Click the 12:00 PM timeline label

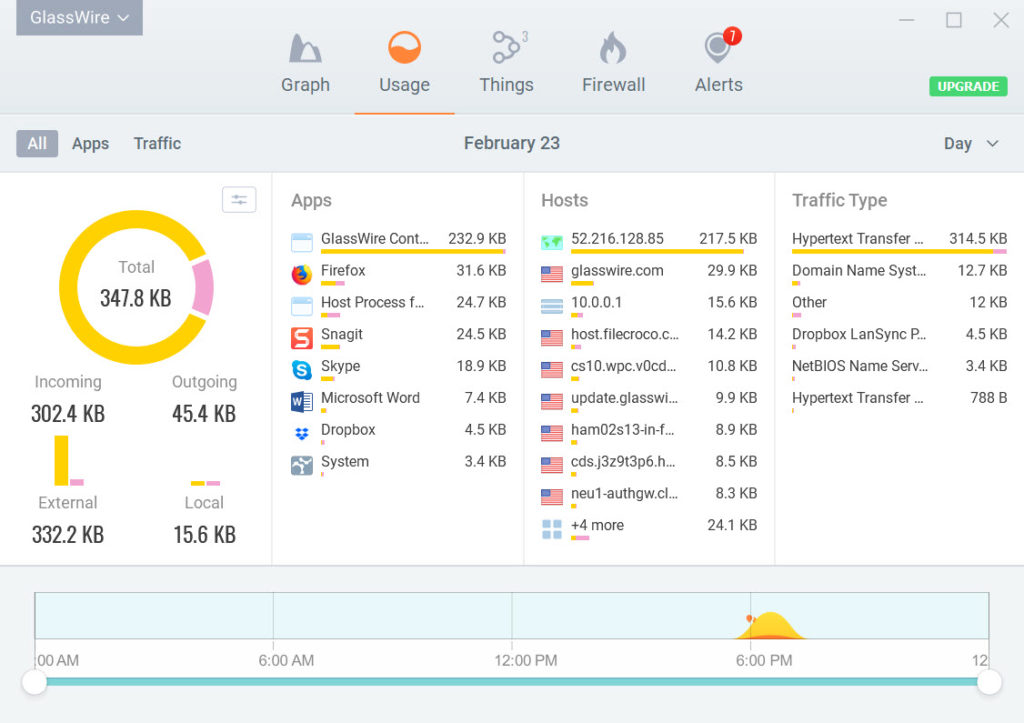coord(525,660)
